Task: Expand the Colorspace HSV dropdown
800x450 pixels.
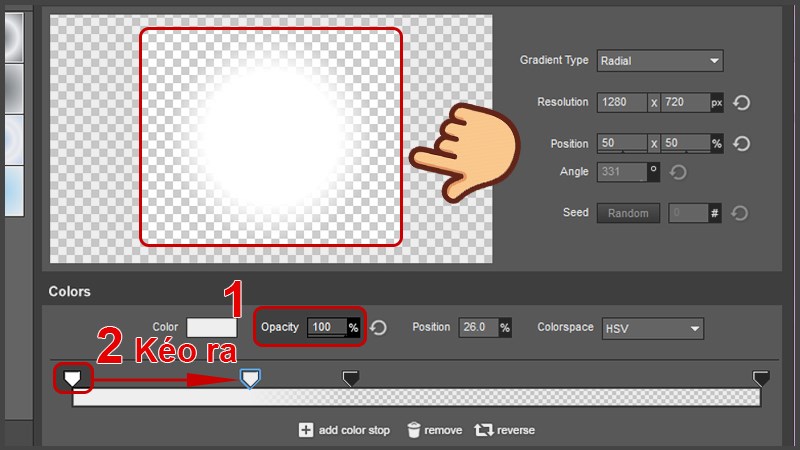Action: [x=651, y=328]
